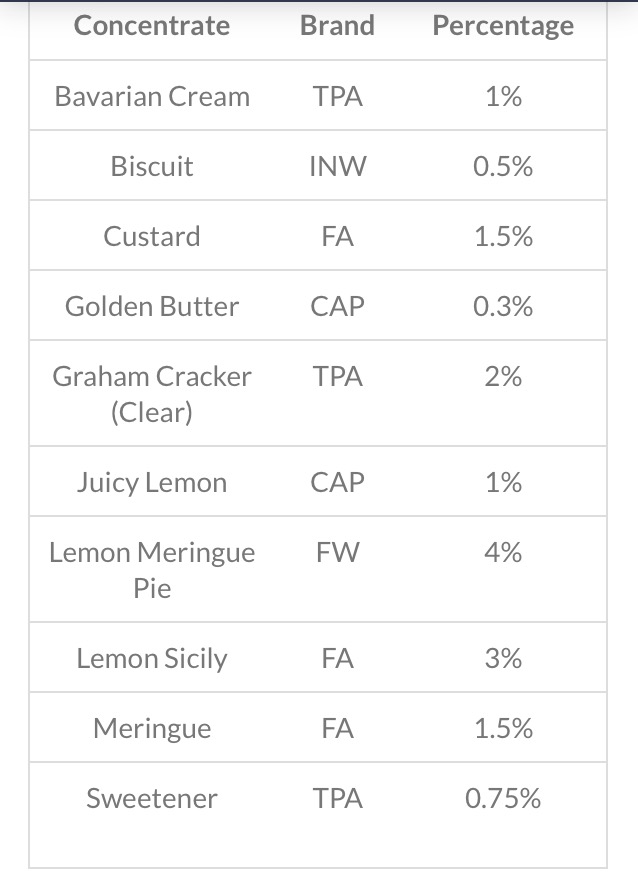Select the Lemon Sicily concentrate
Image resolution: width=638 pixels, height=879 pixels.
tap(153, 659)
